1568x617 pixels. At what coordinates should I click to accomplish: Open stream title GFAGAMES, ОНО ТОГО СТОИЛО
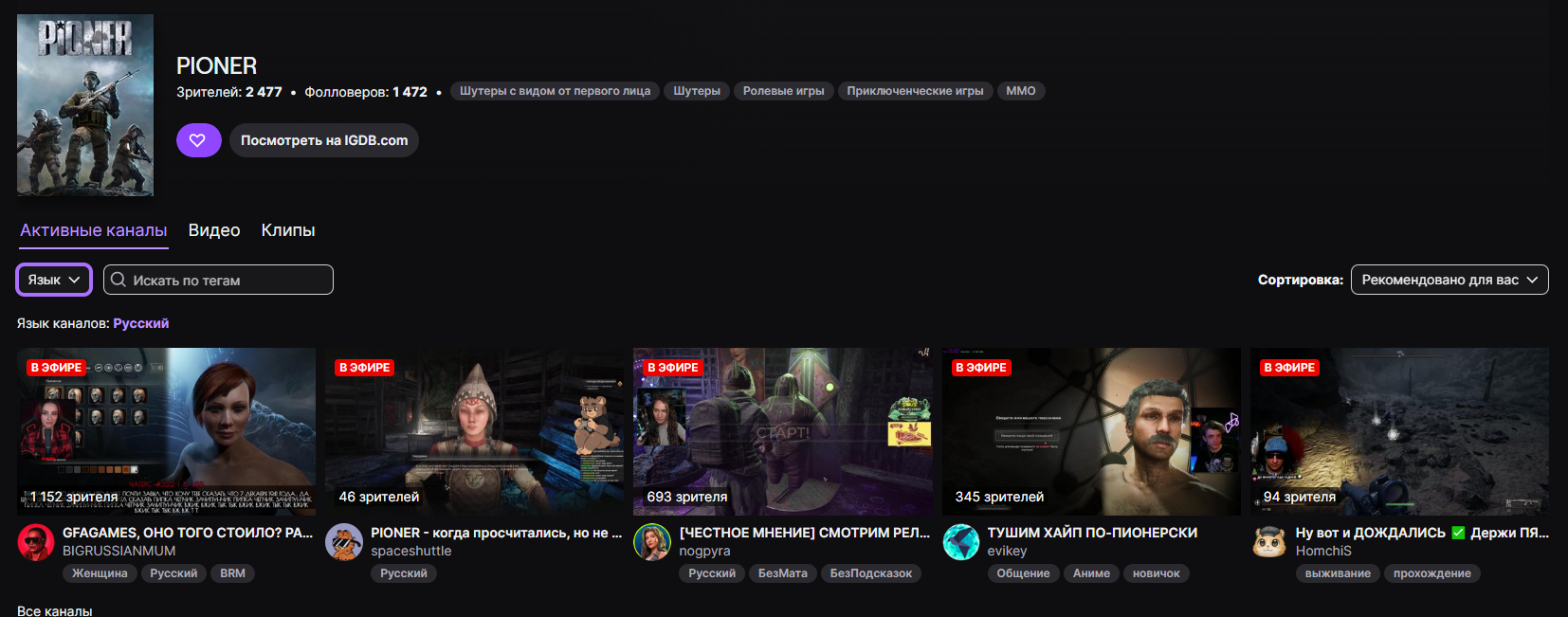tap(188, 533)
